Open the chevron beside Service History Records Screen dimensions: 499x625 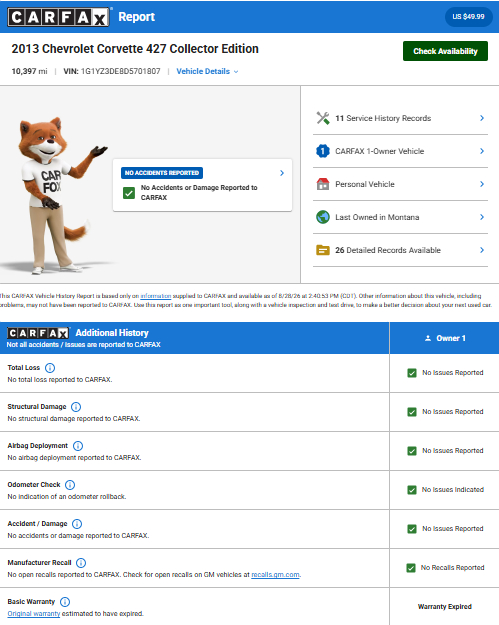482,118
